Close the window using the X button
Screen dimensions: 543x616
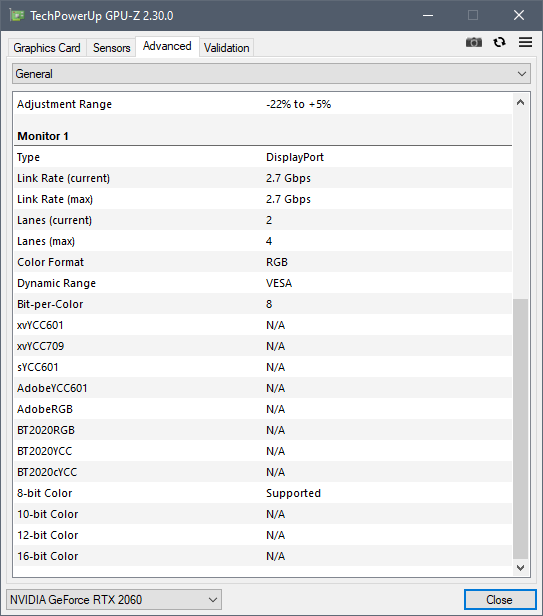click(x=519, y=16)
